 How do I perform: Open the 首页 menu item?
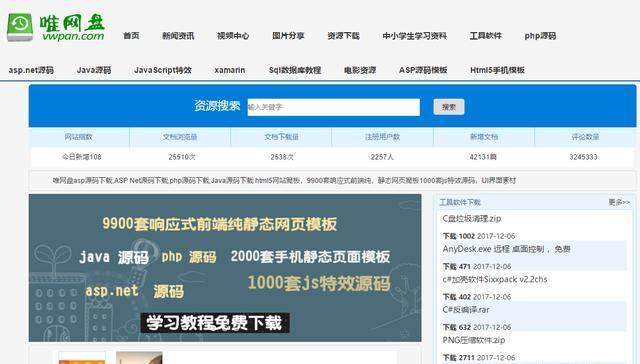pos(131,36)
